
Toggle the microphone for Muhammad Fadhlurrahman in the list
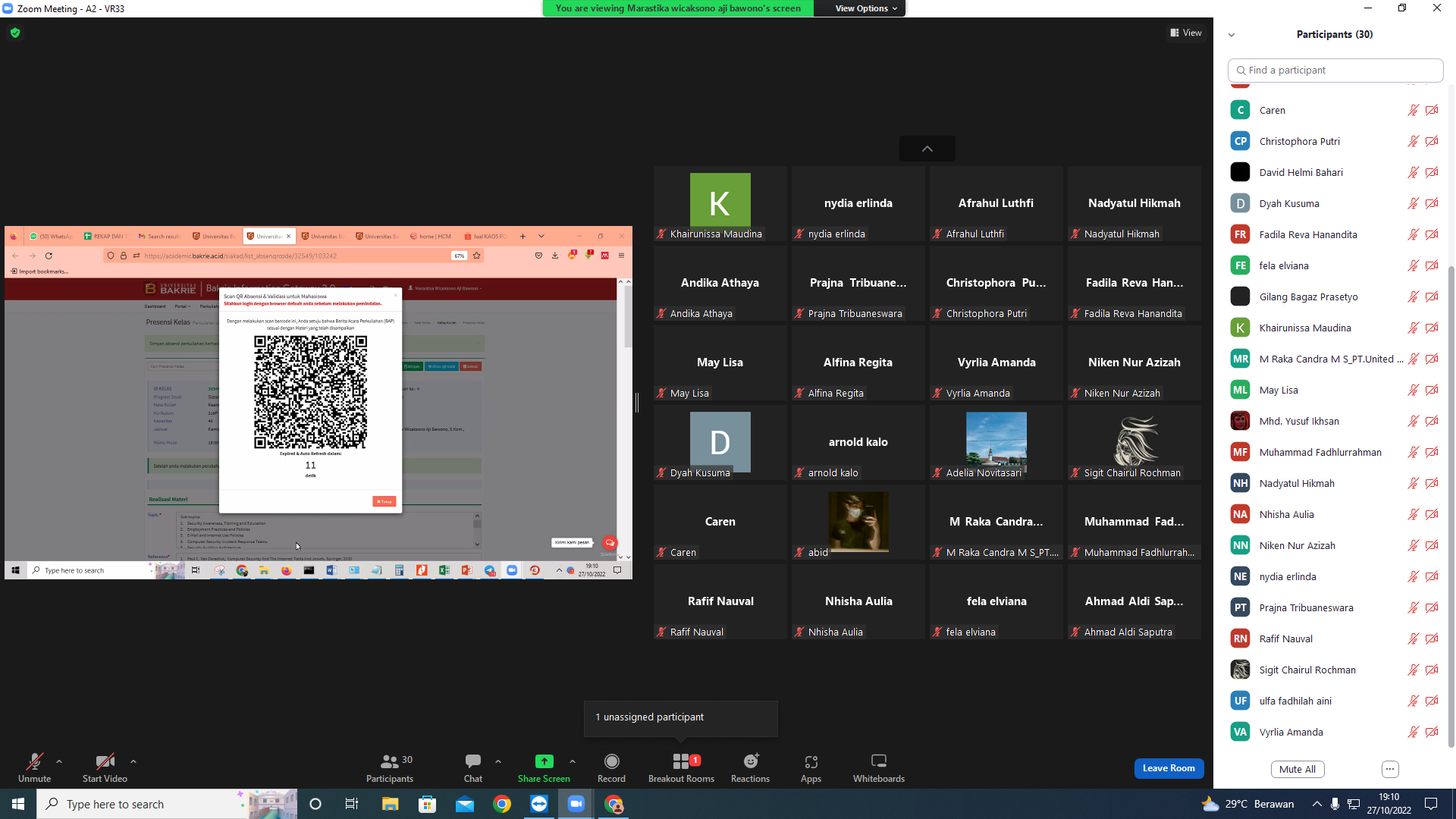coord(1413,452)
